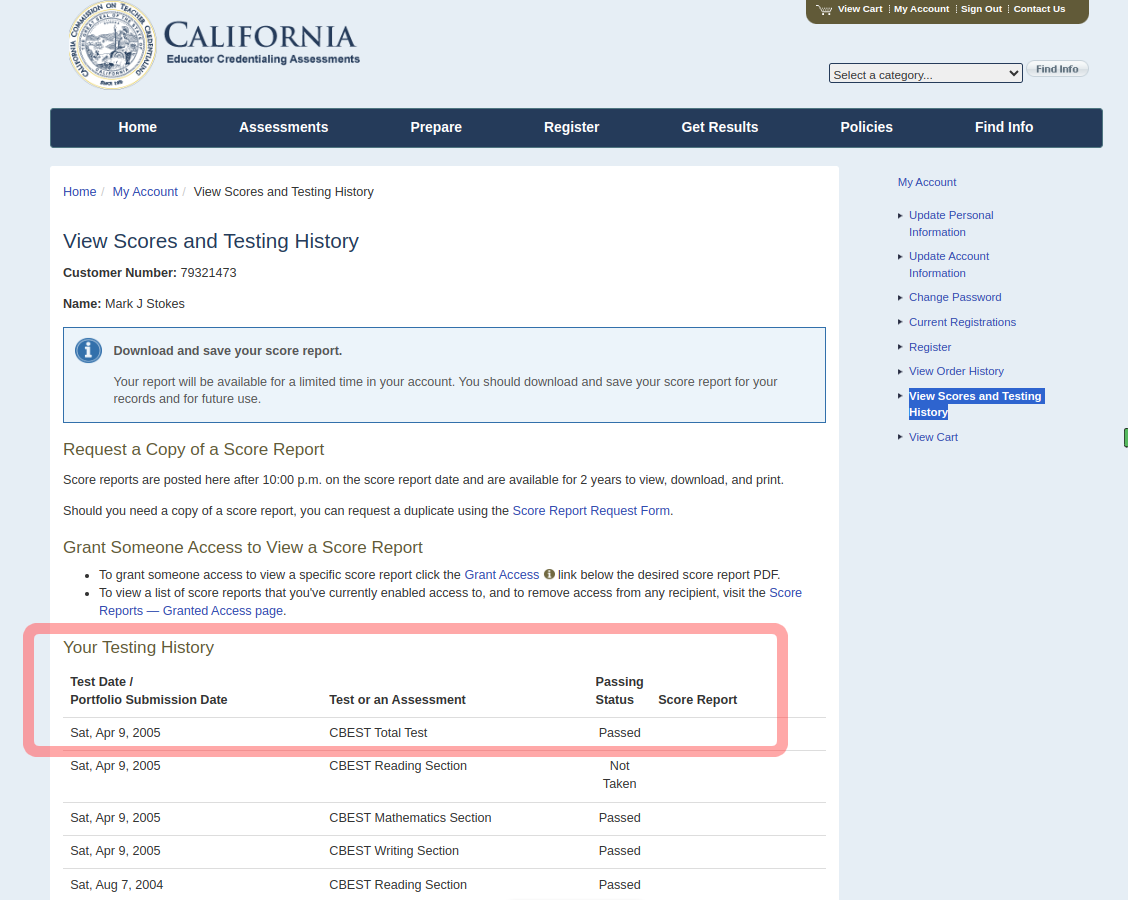This screenshot has width=1128, height=900.
Task: Click the My Account breadcrumb link
Action: coord(145,192)
